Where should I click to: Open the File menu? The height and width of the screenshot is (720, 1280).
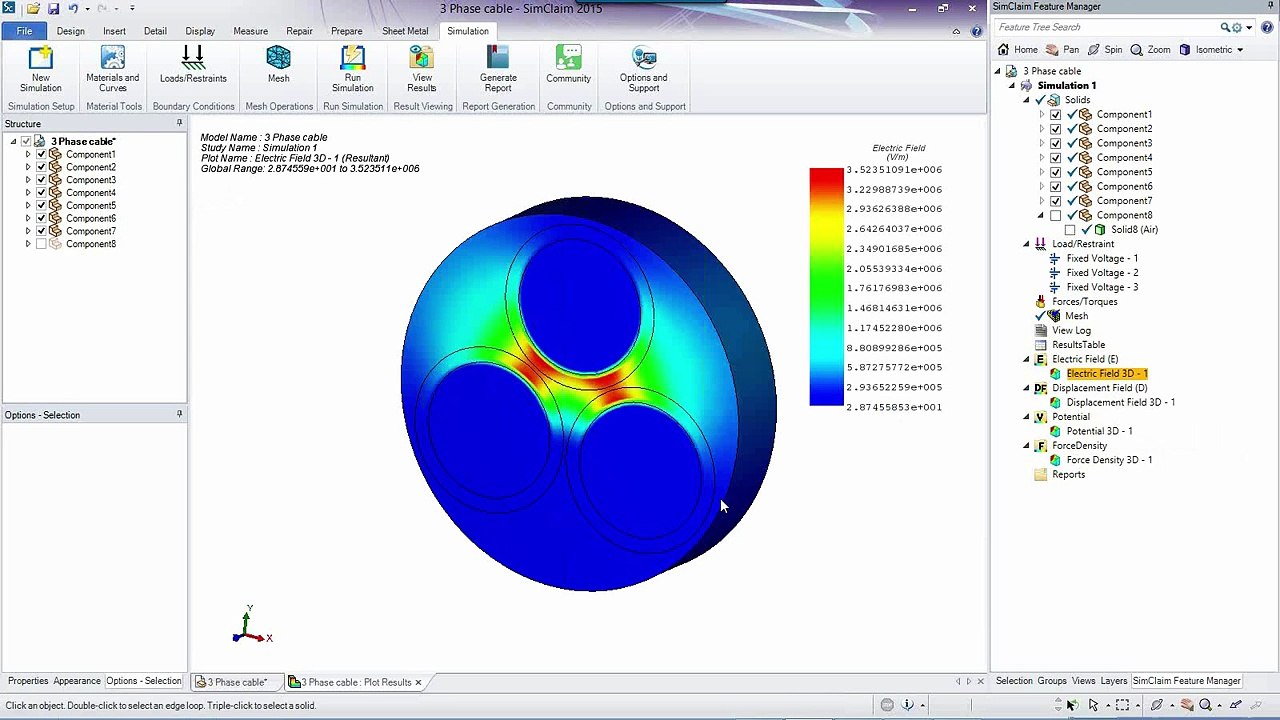pos(24,31)
